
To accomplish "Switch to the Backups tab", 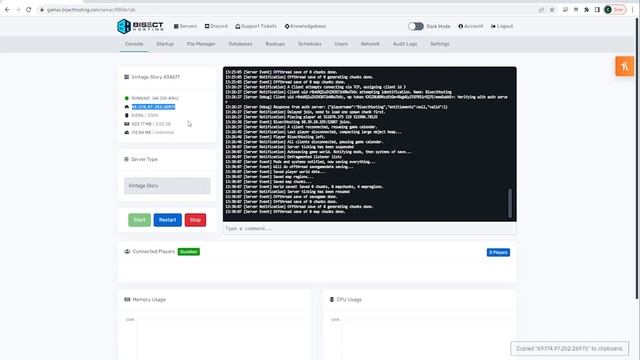I will coord(275,44).
